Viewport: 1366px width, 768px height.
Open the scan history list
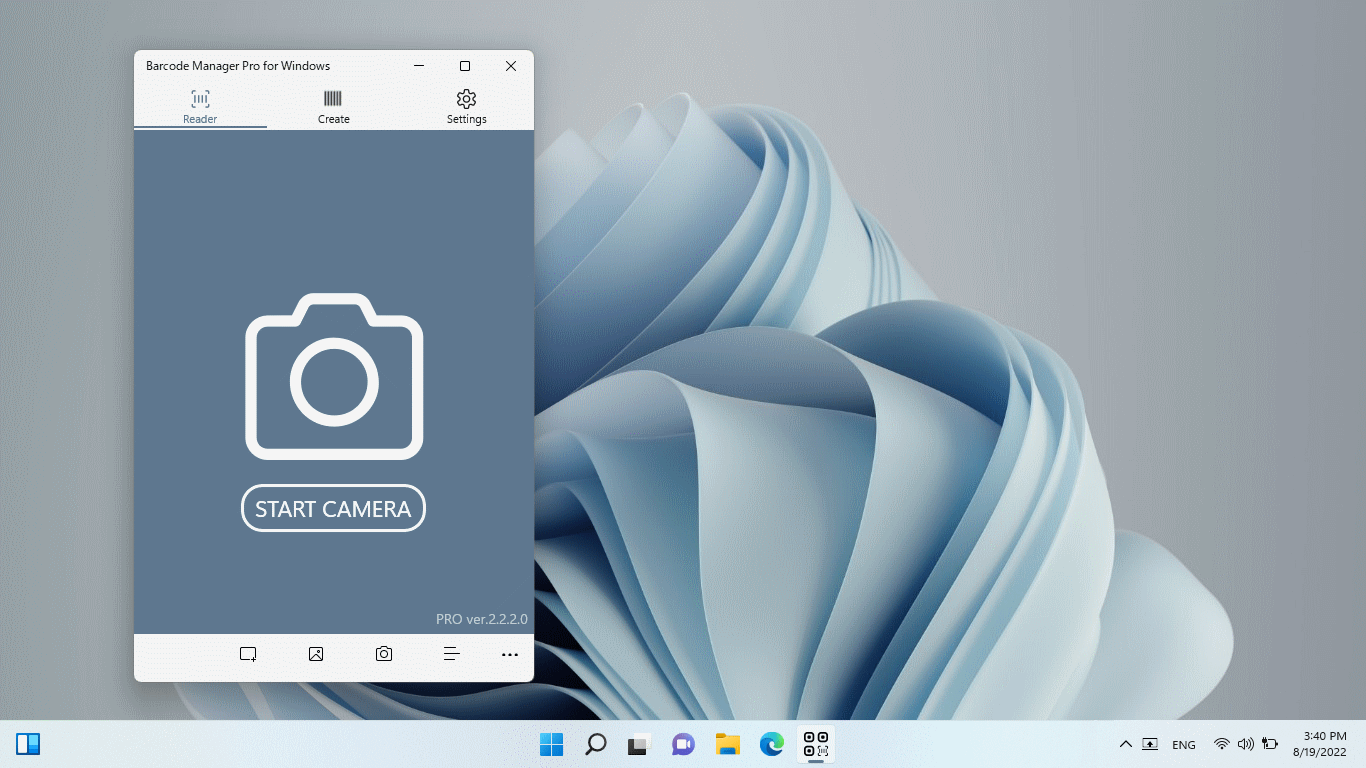click(x=451, y=654)
